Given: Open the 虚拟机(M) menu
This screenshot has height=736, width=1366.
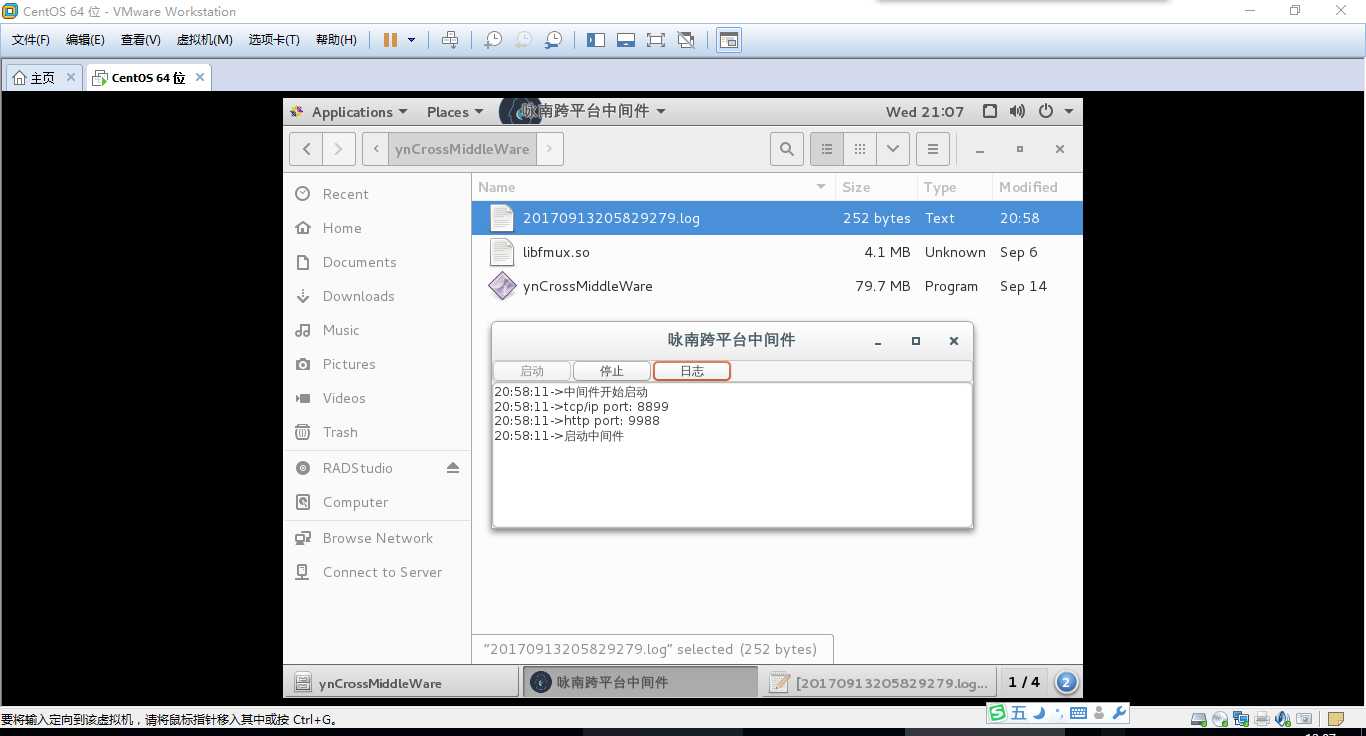Looking at the screenshot, I should 204,40.
